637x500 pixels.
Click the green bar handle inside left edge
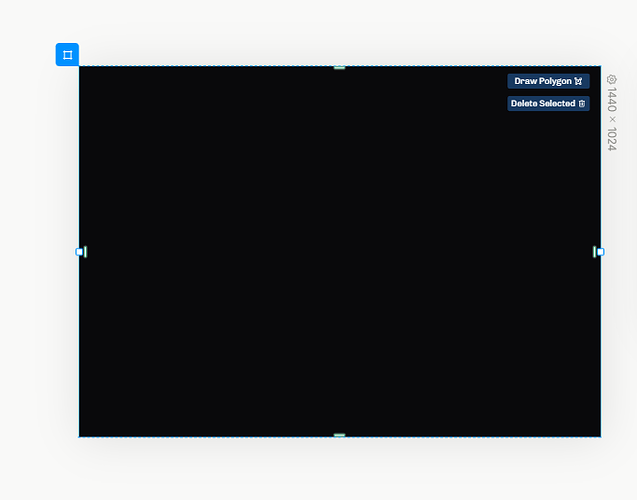[86, 252]
